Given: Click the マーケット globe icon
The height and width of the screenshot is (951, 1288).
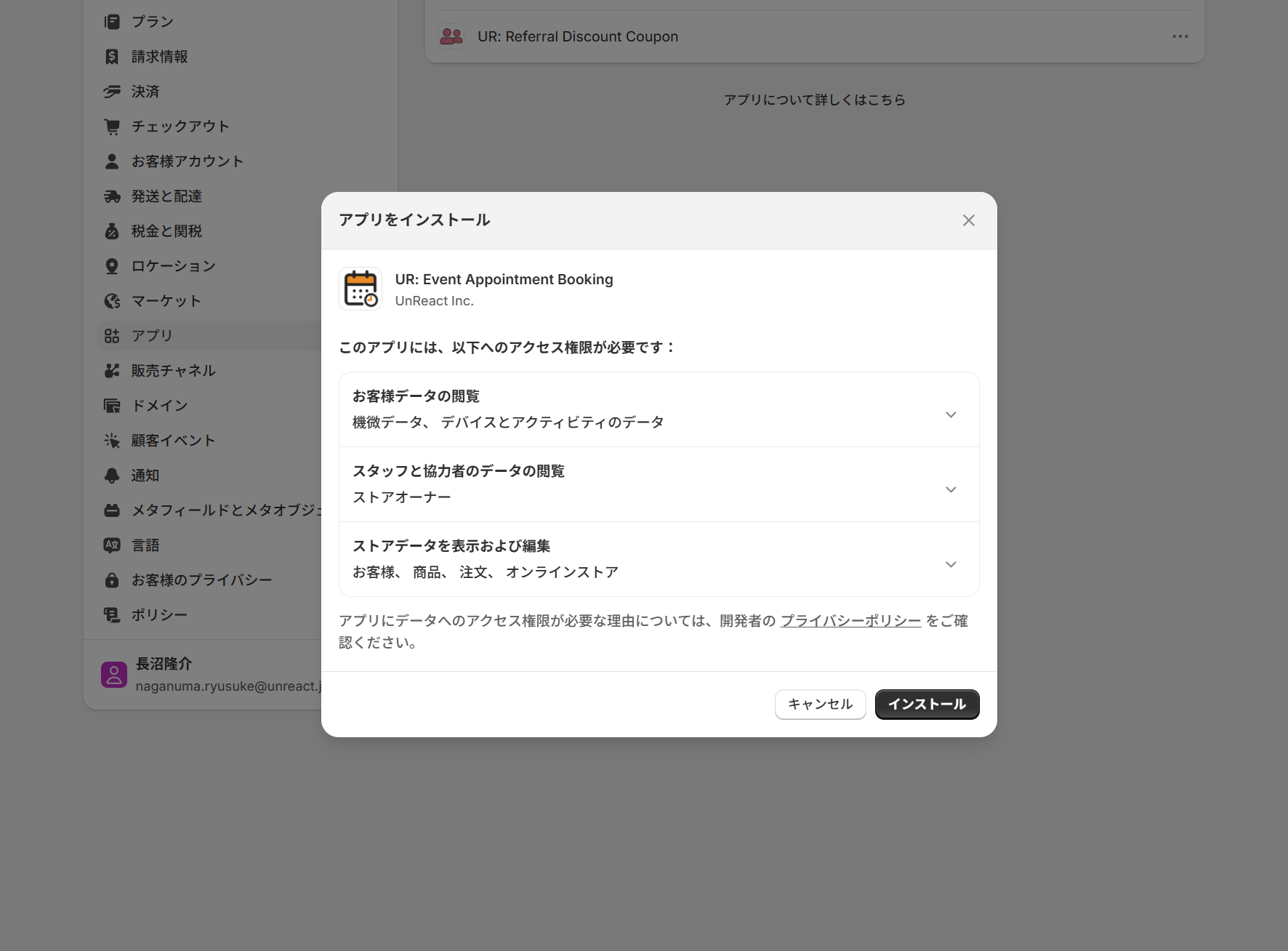Looking at the screenshot, I should 112,301.
